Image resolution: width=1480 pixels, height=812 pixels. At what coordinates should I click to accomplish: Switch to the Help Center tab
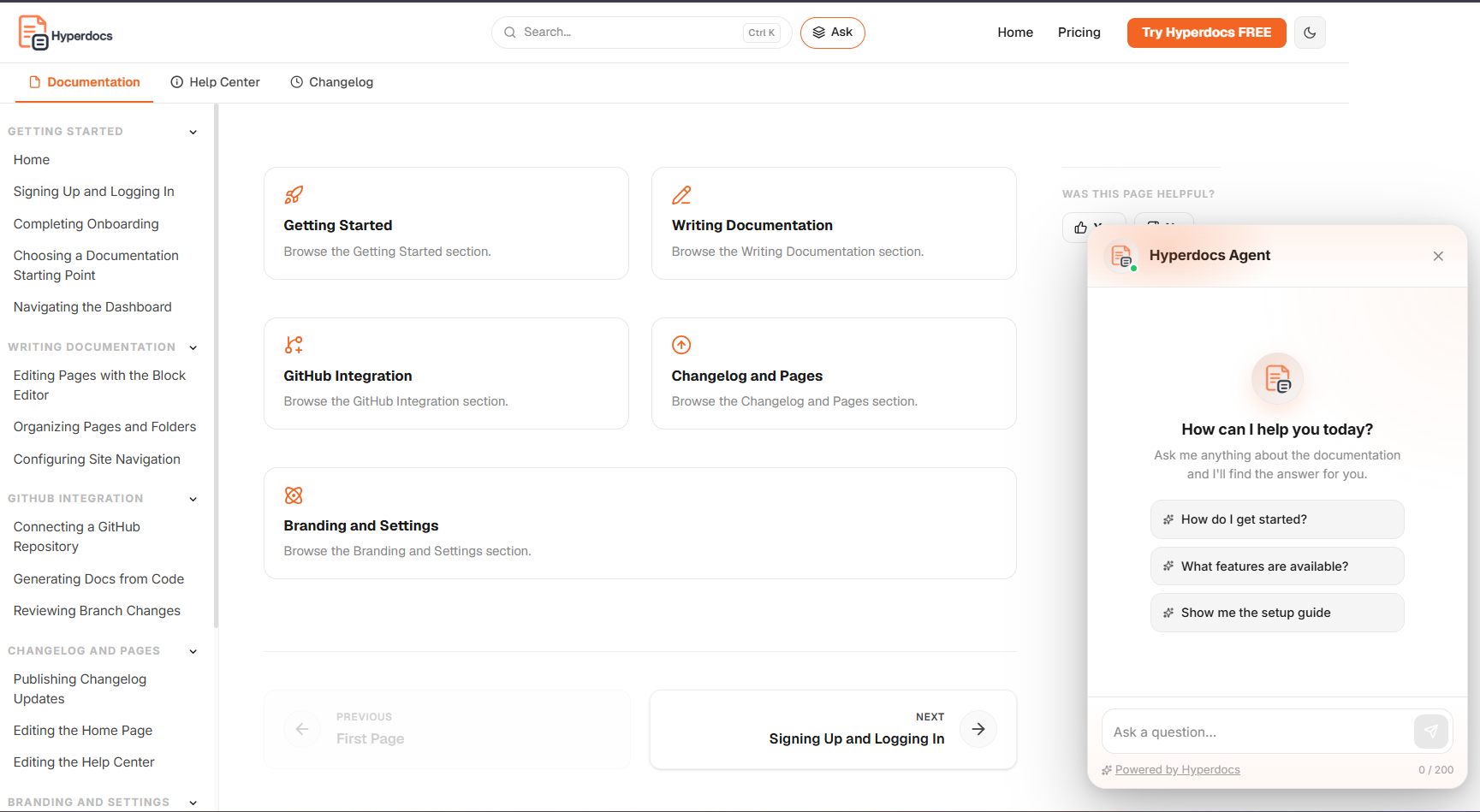coord(215,82)
